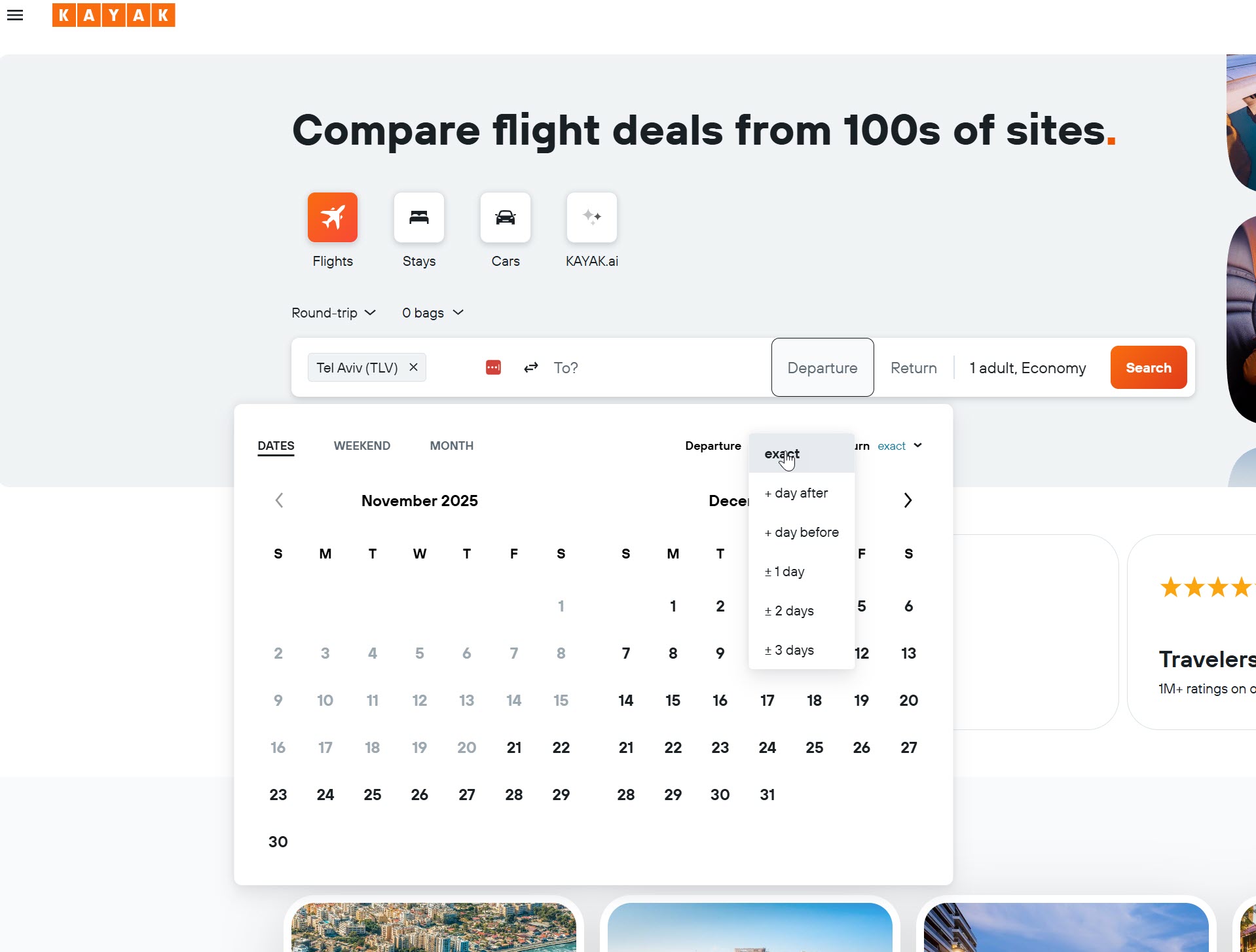Open the hamburger navigation menu
Screen dimensions: 1256x952
[x=15, y=15]
